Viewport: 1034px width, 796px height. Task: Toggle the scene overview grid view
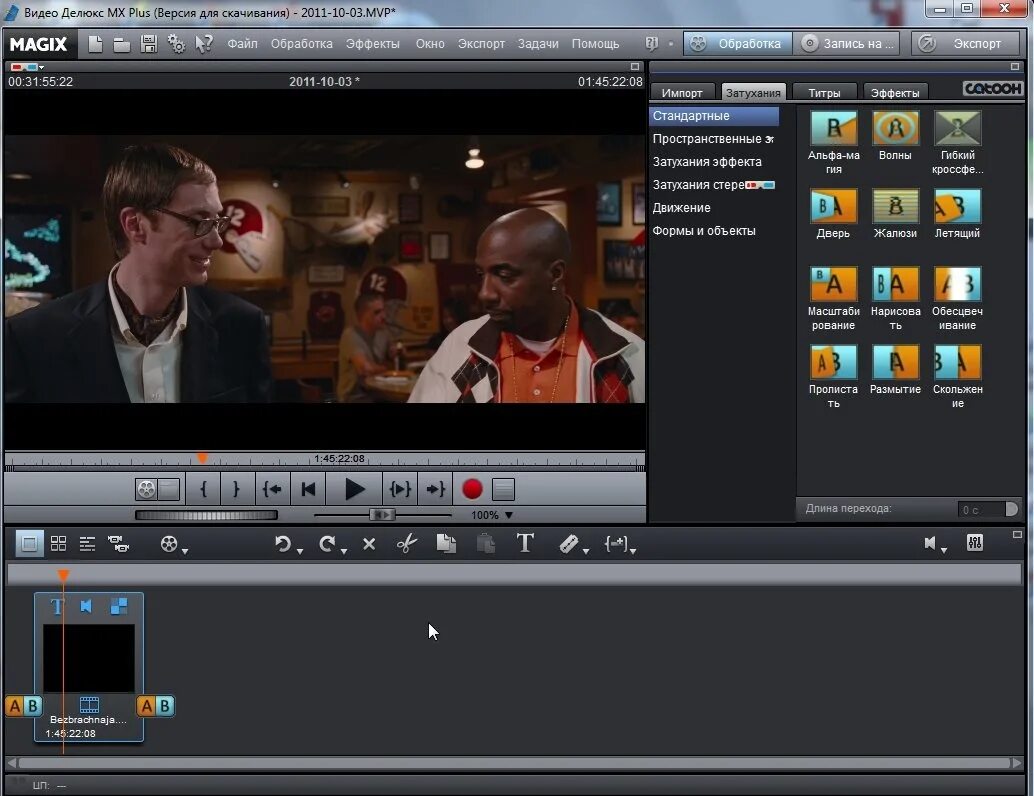point(59,543)
